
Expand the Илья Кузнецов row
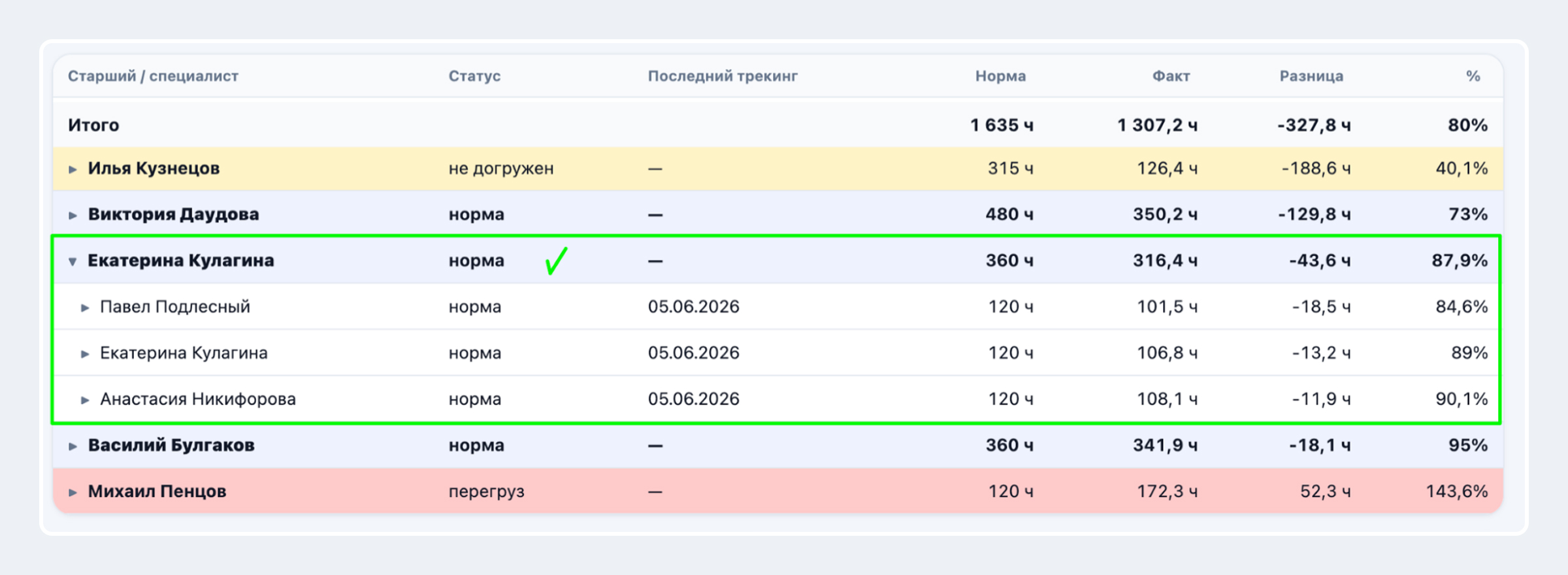pyautogui.click(x=73, y=169)
